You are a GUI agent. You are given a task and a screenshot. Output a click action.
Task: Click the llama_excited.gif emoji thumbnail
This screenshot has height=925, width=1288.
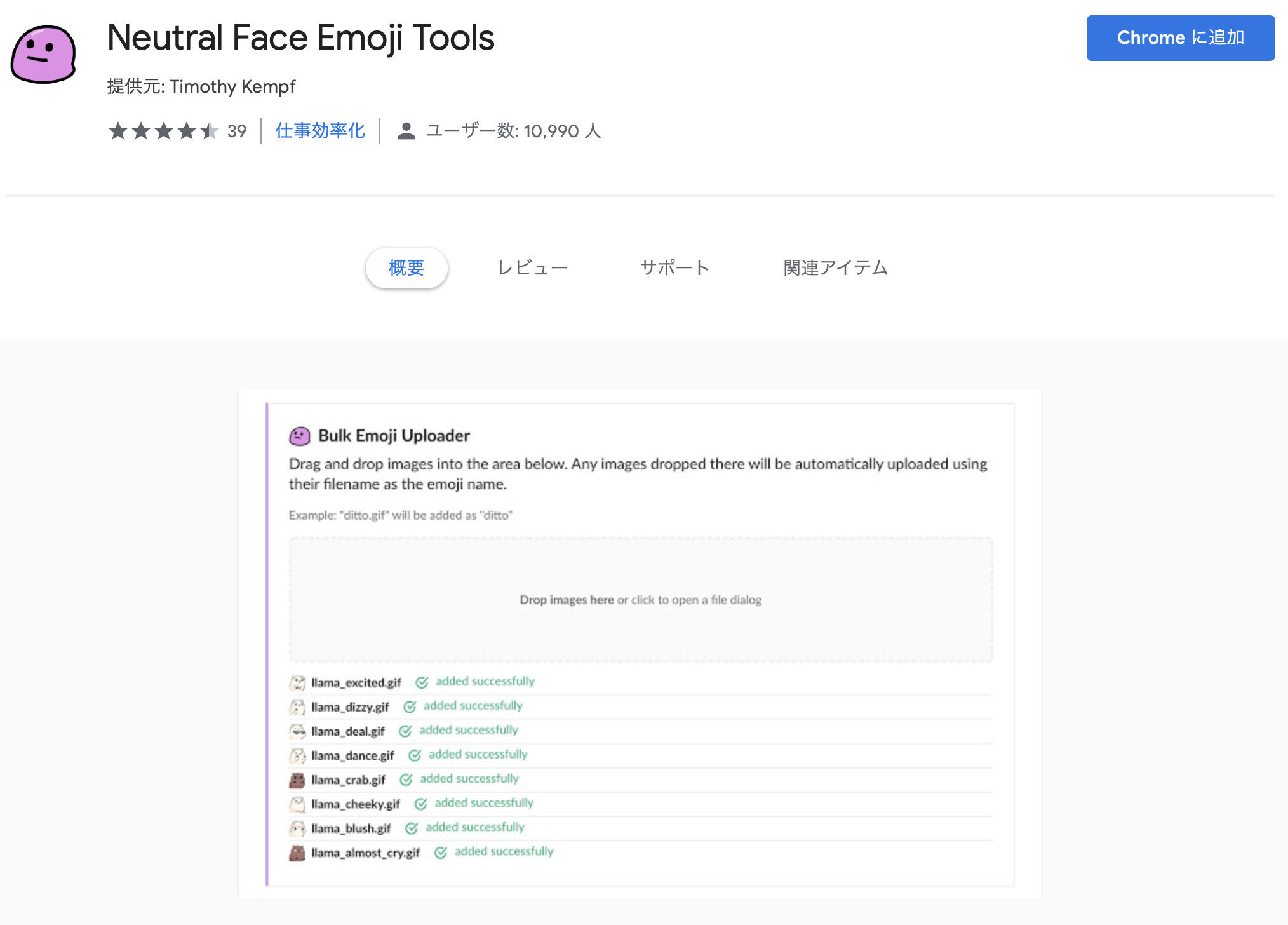[x=297, y=683]
